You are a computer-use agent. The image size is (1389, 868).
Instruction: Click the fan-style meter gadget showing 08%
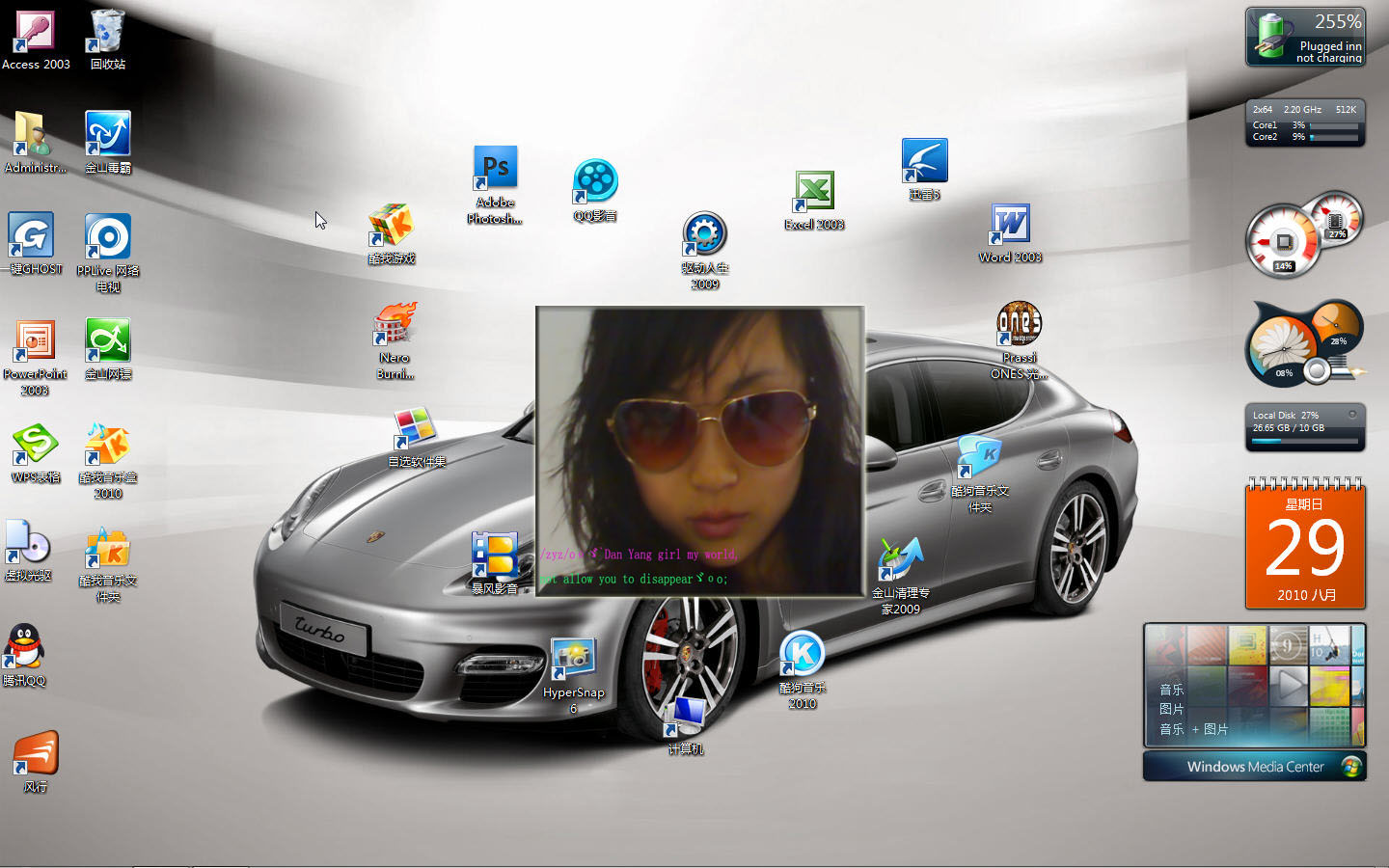(x=1305, y=343)
